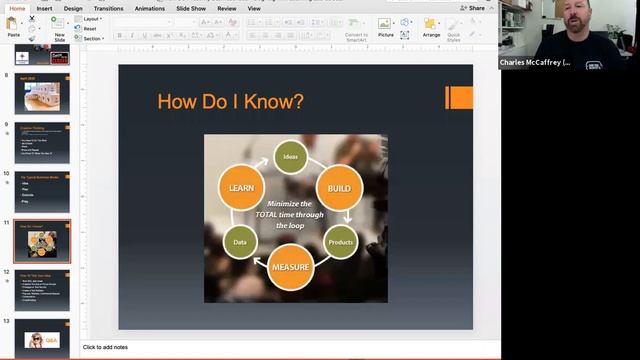Open the Shapes gallery icon
The width and height of the screenshot is (640, 360).
click(x=404, y=22)
